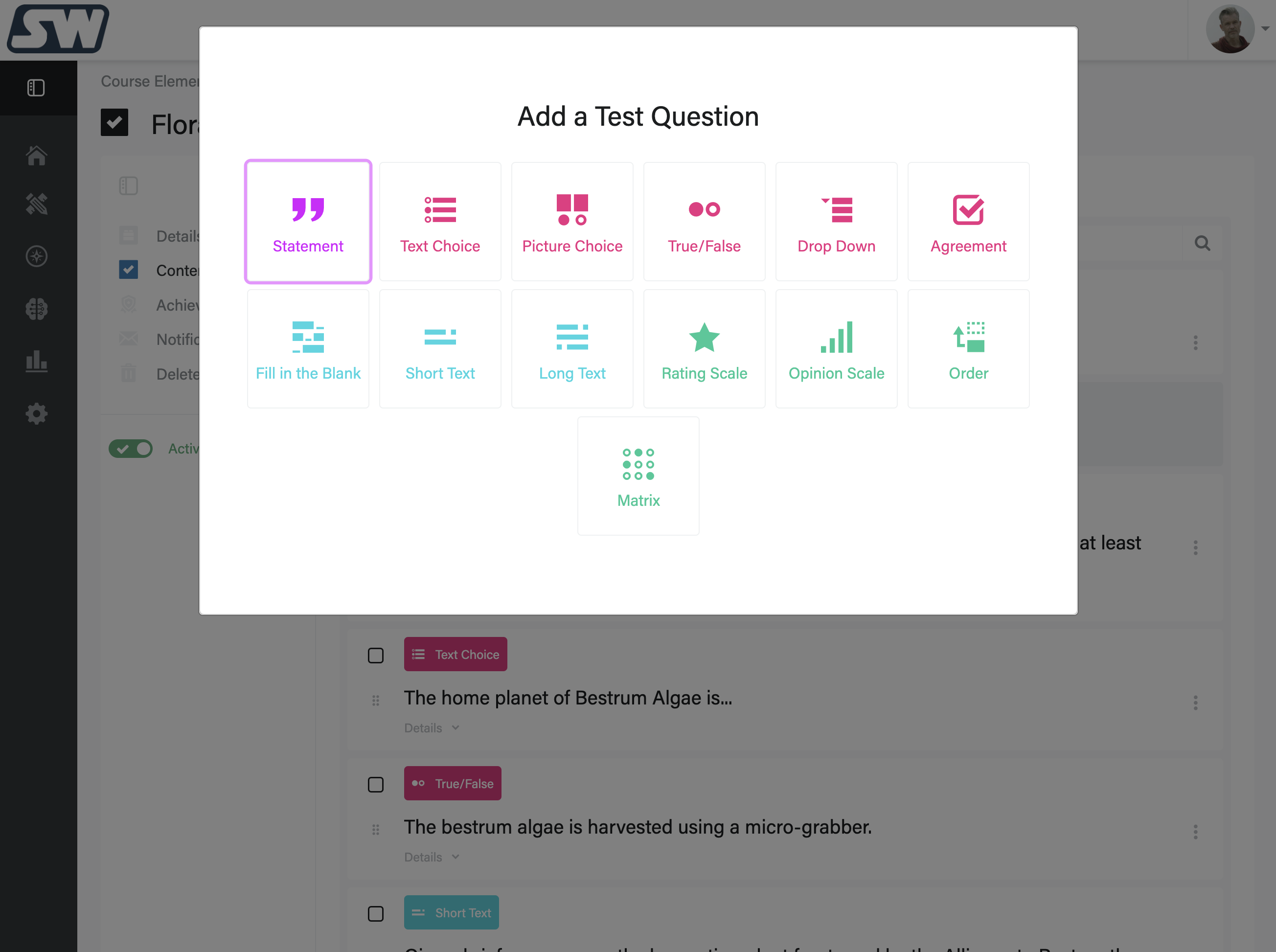Open options menu for micro-grabber question

click(x=1195, y=832)
